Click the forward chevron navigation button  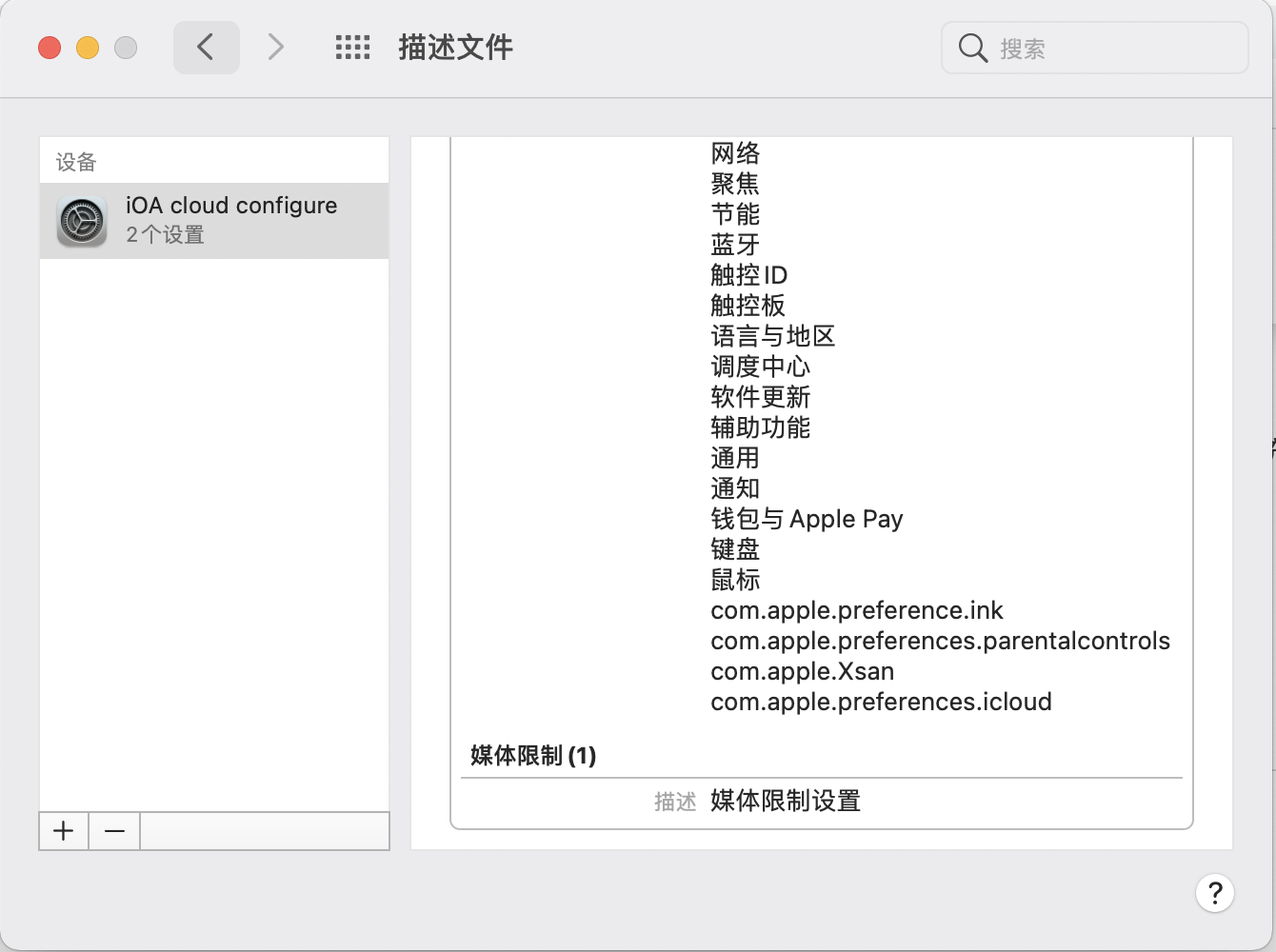click(275, 47)
